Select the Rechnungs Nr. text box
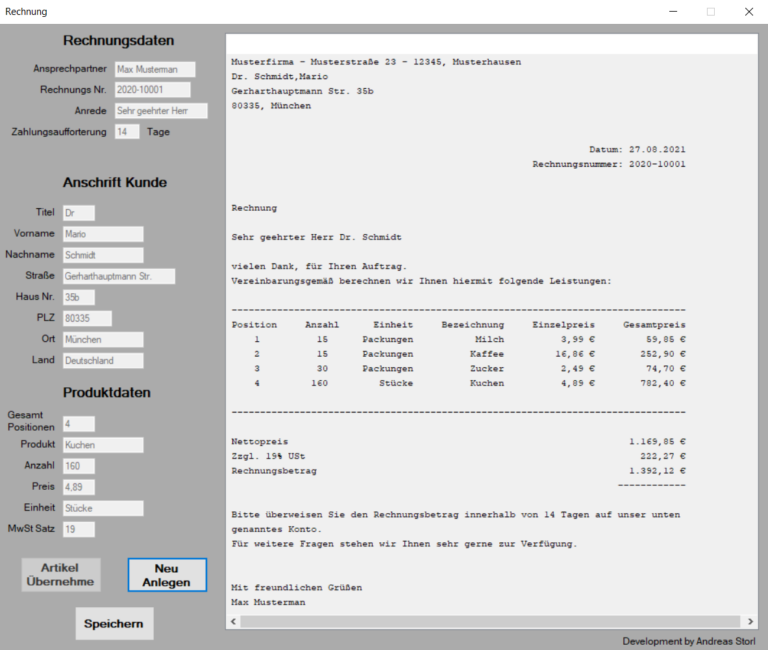The width and height of the screenshot is (768, 650). [x=154, y=90]
